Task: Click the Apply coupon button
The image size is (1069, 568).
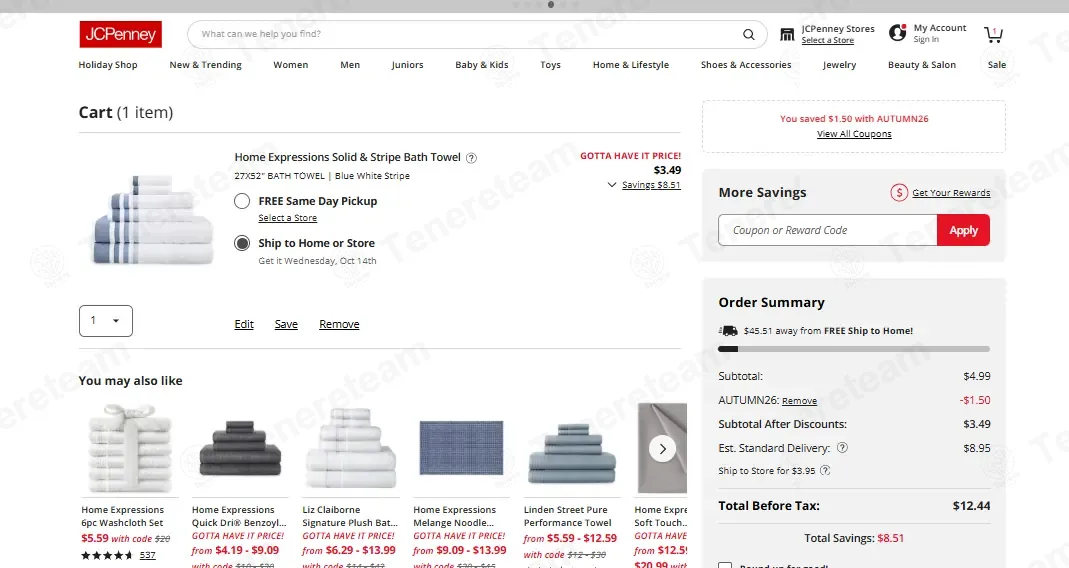Action: pyautogui.click(x=963, y=230)
